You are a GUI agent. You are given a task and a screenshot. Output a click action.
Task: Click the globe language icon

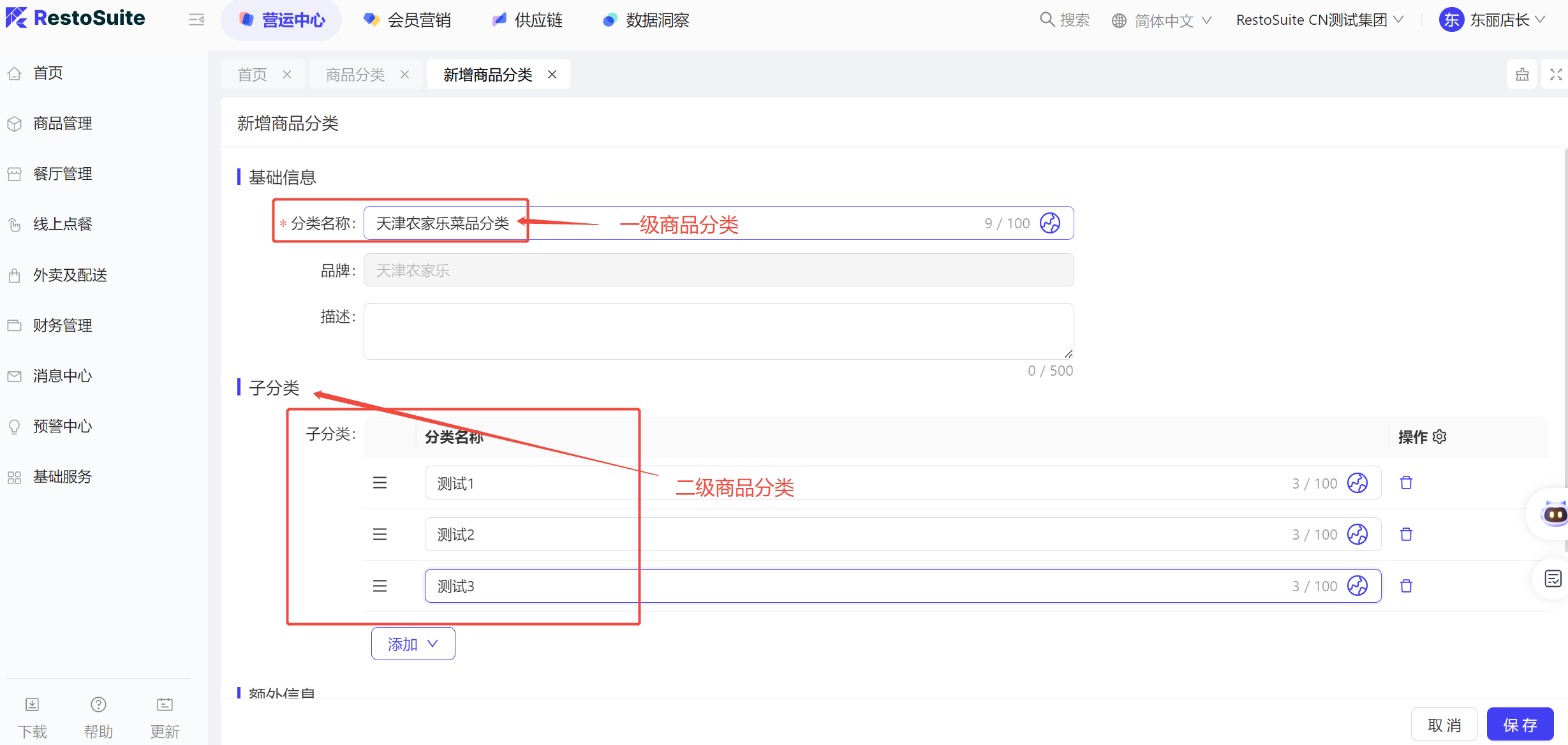tap(1119, 20)
